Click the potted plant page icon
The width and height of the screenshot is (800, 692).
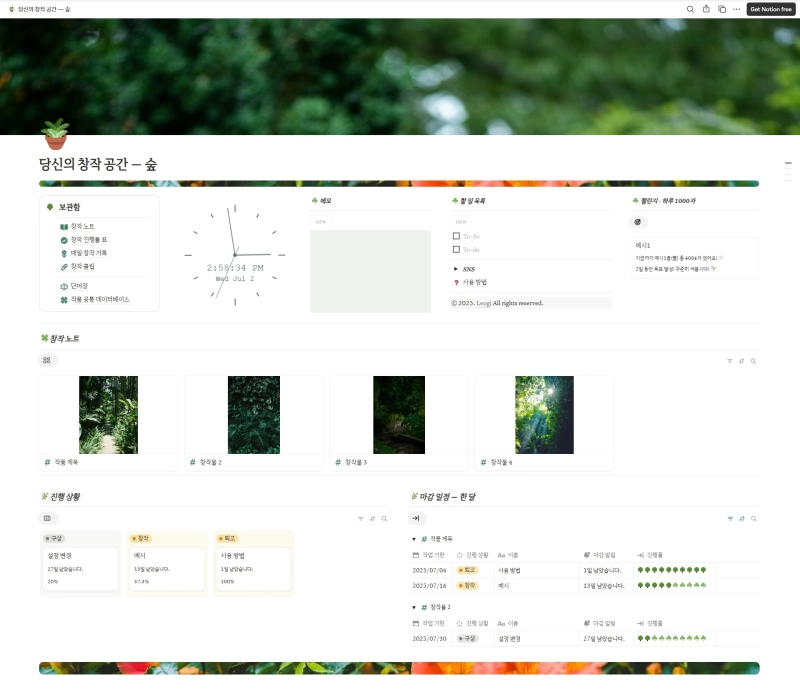point(56,134)
